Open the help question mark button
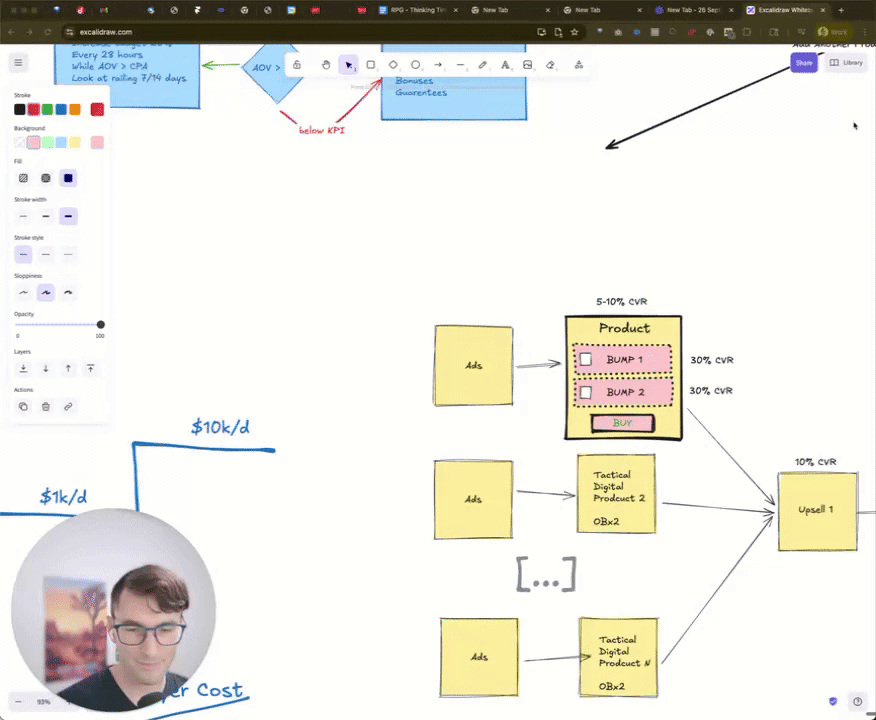876x720 pixels. point(858,702)
